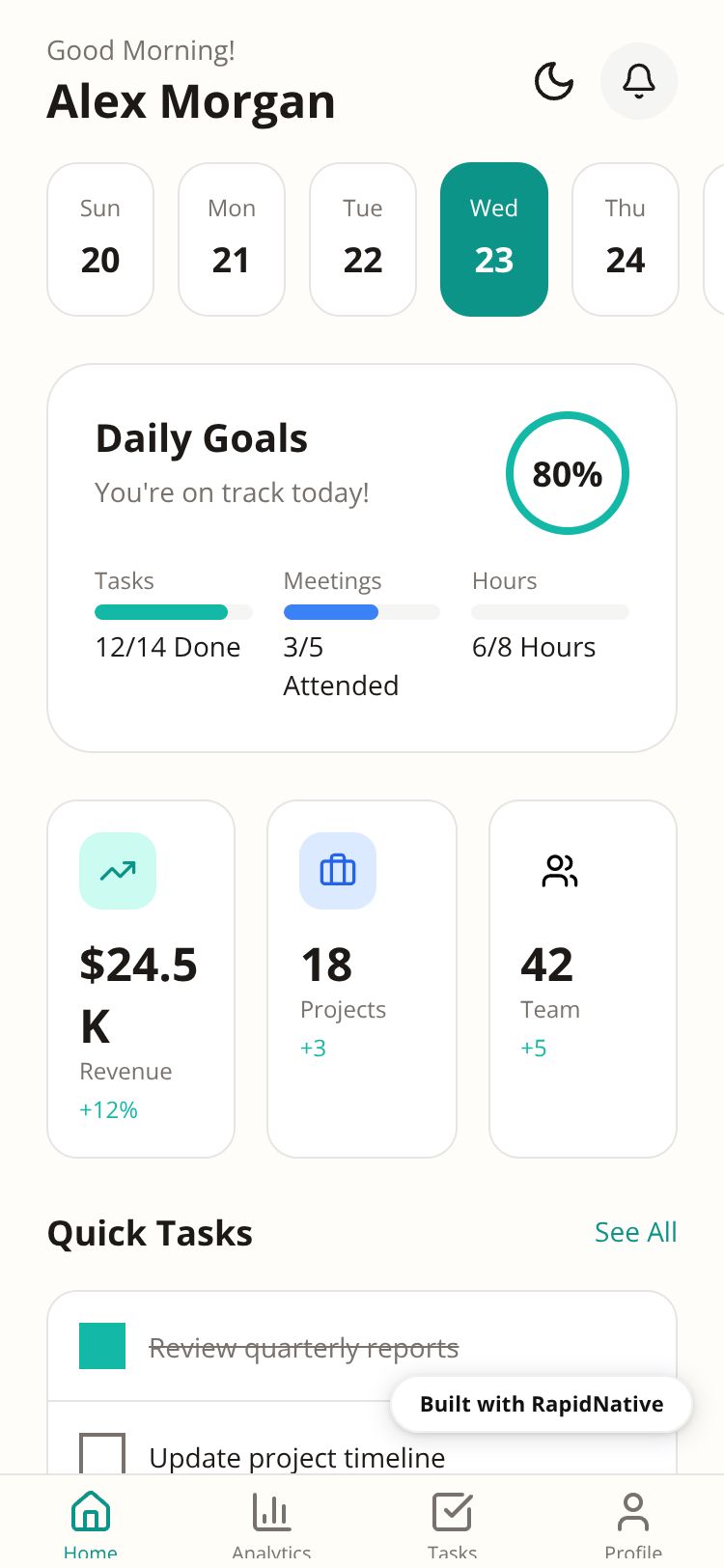Select Thursday 24 in the date strip
This screenshot has height=1568, width=724.
626,239
